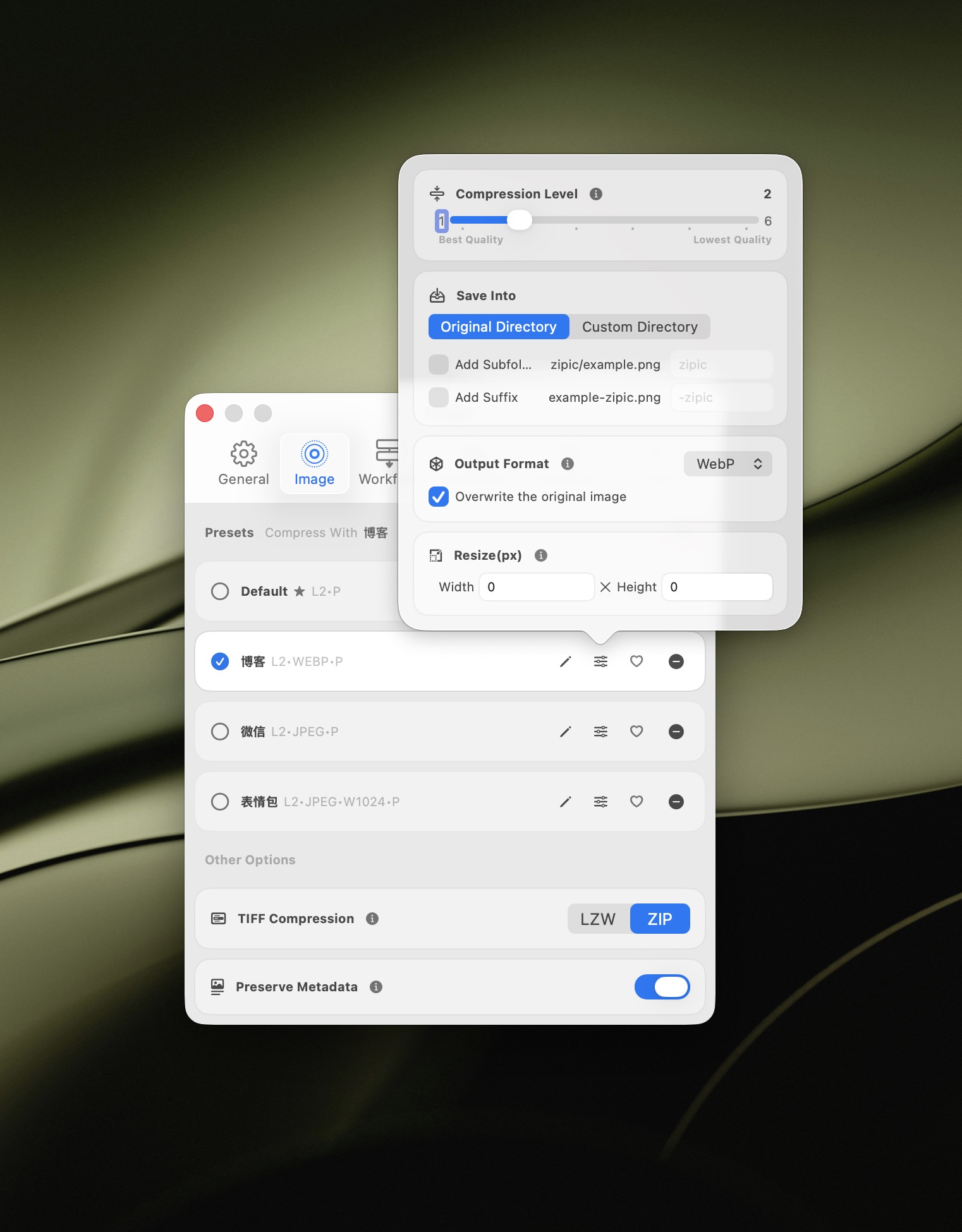This screenshot has height=1232, width=962.
Task: Turn off the Preserve Metadata switch
Action: (x=662, y=987)
